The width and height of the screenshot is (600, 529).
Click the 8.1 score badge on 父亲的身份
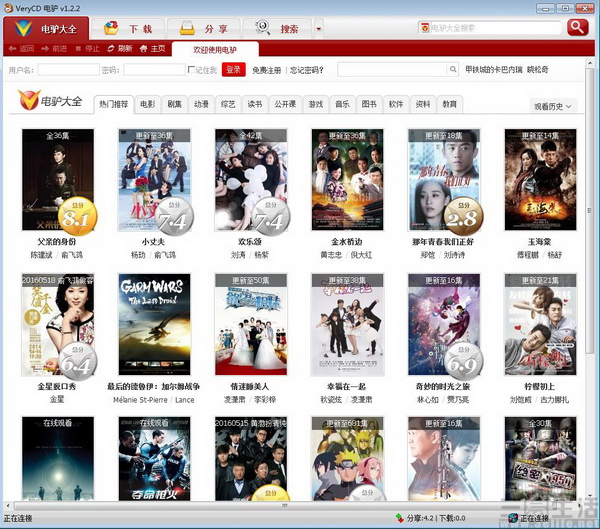tap(78, 216)
